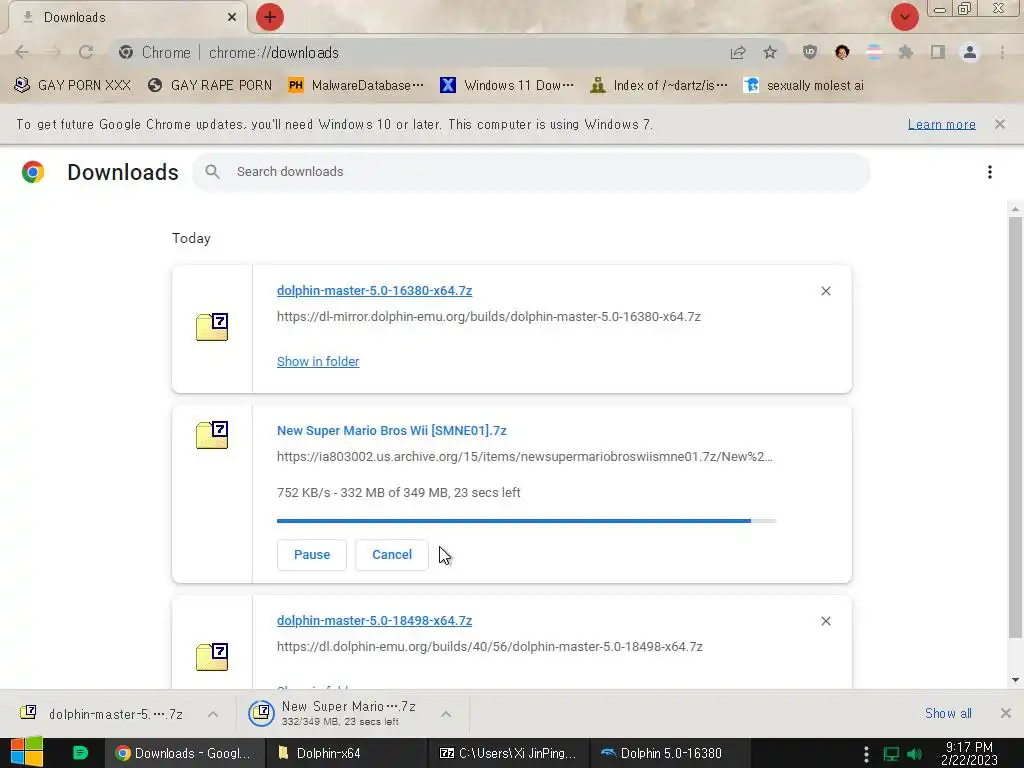The image size is (1024, 768).
Task: Click the 7z file icon for dolphin-master-5.0-16380
Action: coord(212,327)
